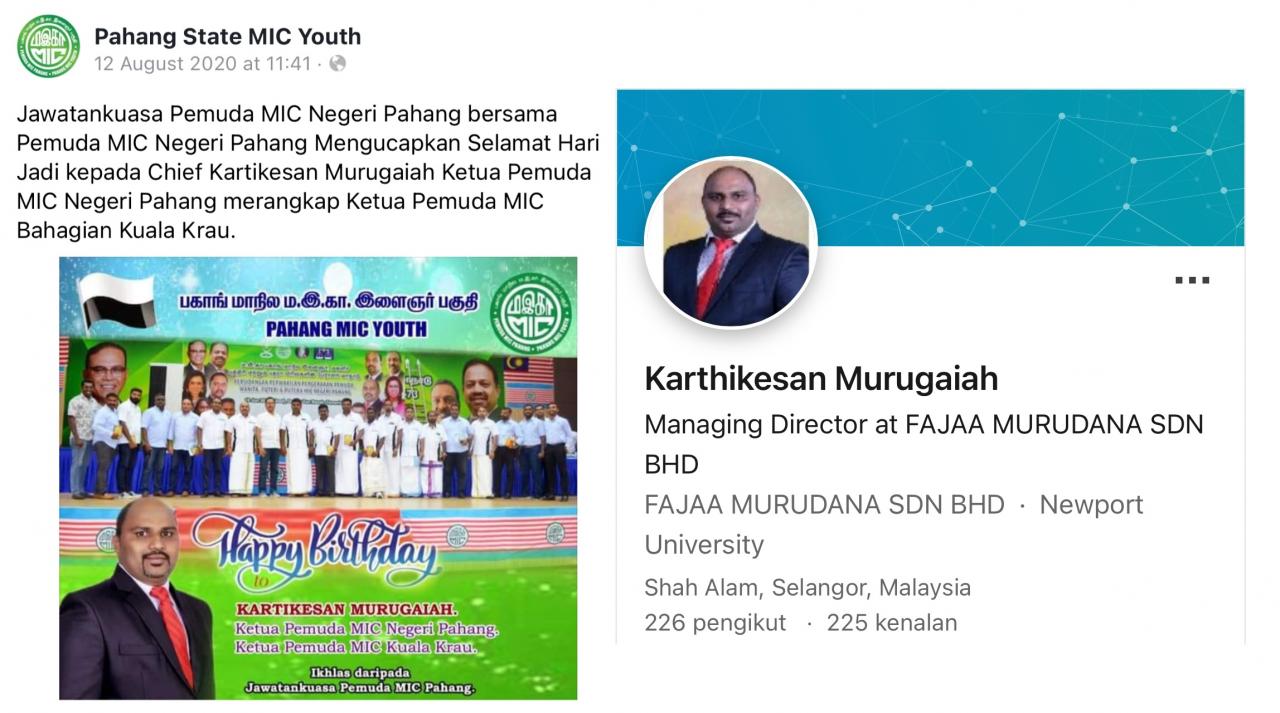Click the globe public-privacy icon beside the timestamp
The image size is (1280, 713).
(338, 64)
